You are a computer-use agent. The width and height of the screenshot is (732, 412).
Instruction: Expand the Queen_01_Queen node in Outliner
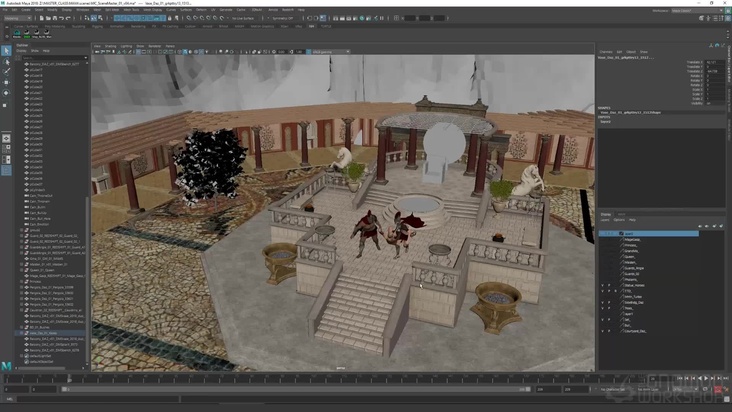click(21, 270)
